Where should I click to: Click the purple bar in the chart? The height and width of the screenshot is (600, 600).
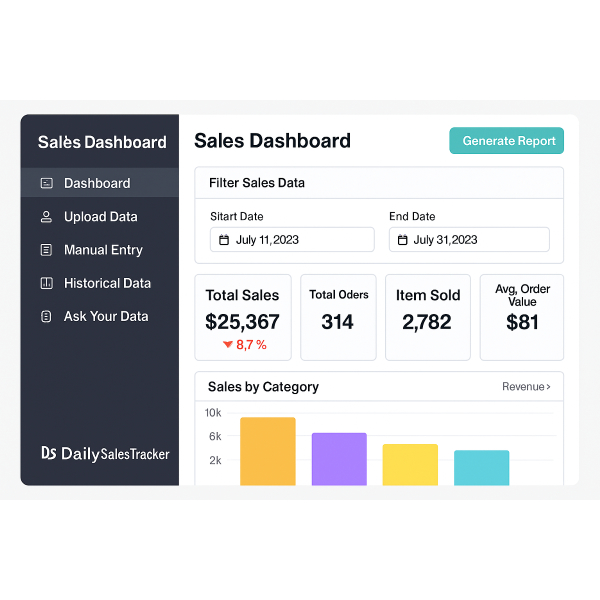[x=339, y=459]
